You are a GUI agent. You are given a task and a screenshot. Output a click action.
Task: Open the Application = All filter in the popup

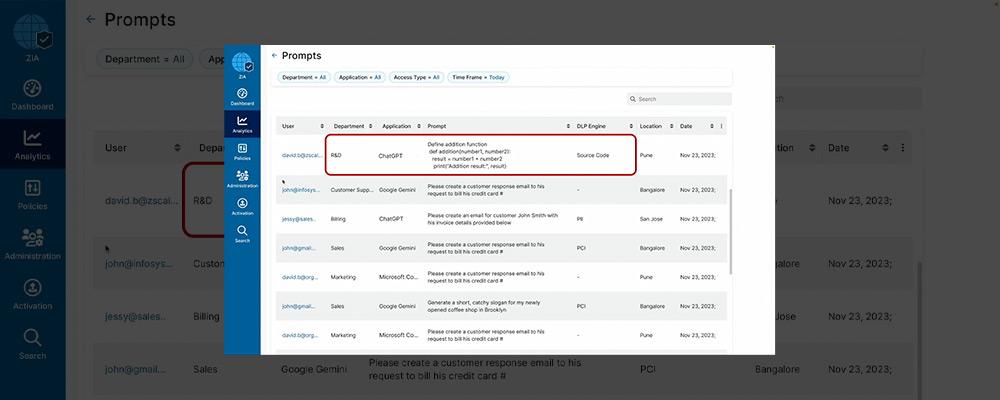[x=360, y=77]
